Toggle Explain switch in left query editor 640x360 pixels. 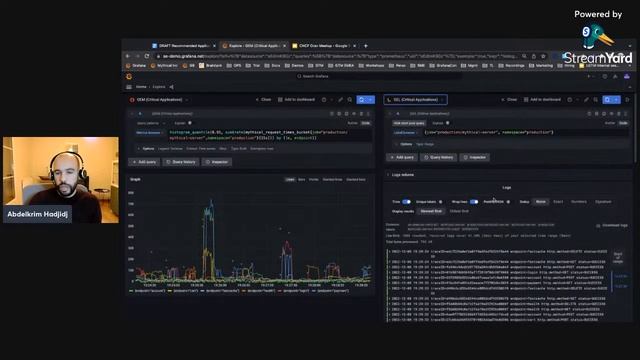click(190, 123)
